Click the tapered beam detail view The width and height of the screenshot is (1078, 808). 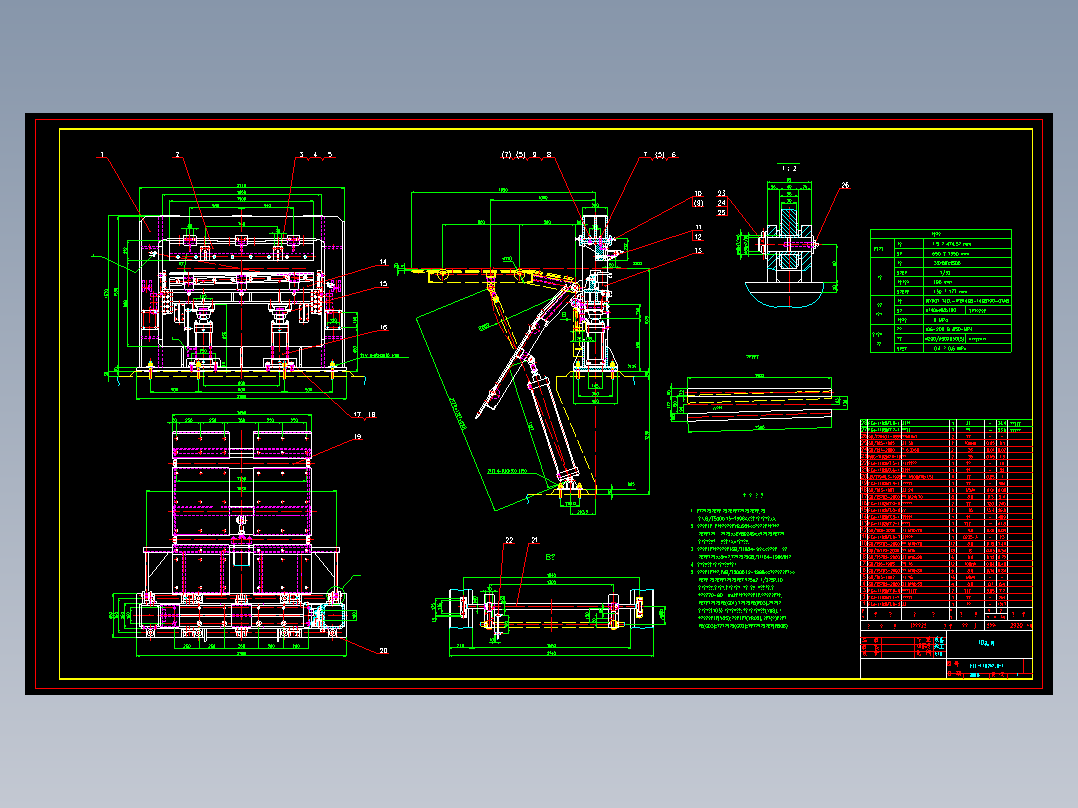(758, 405)
